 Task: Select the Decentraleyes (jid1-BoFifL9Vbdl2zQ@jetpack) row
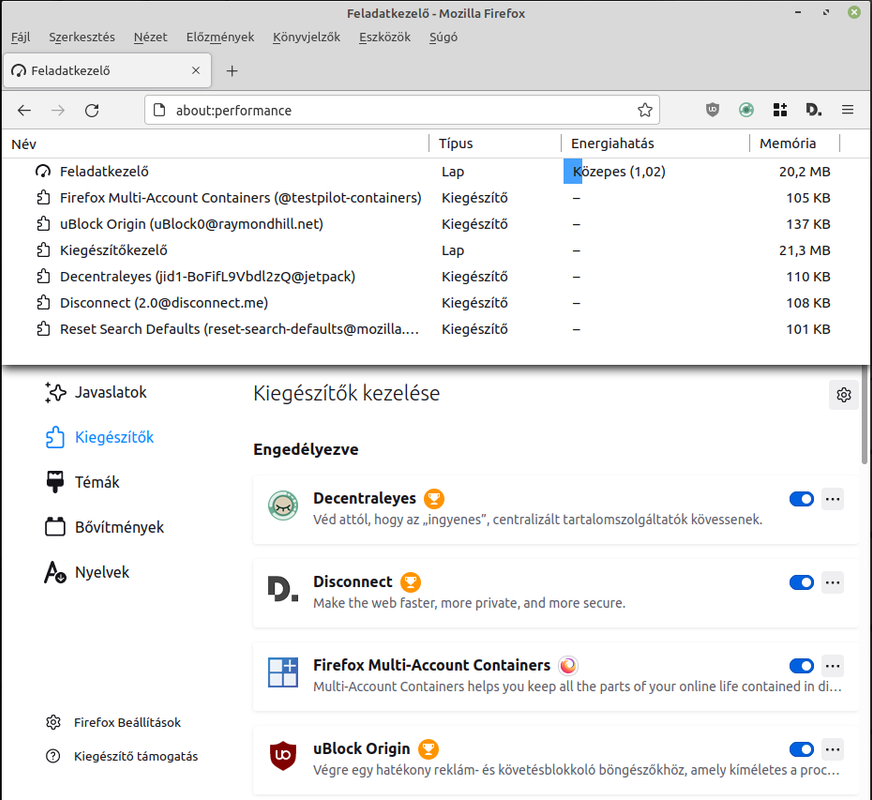(x=434, y=276)
